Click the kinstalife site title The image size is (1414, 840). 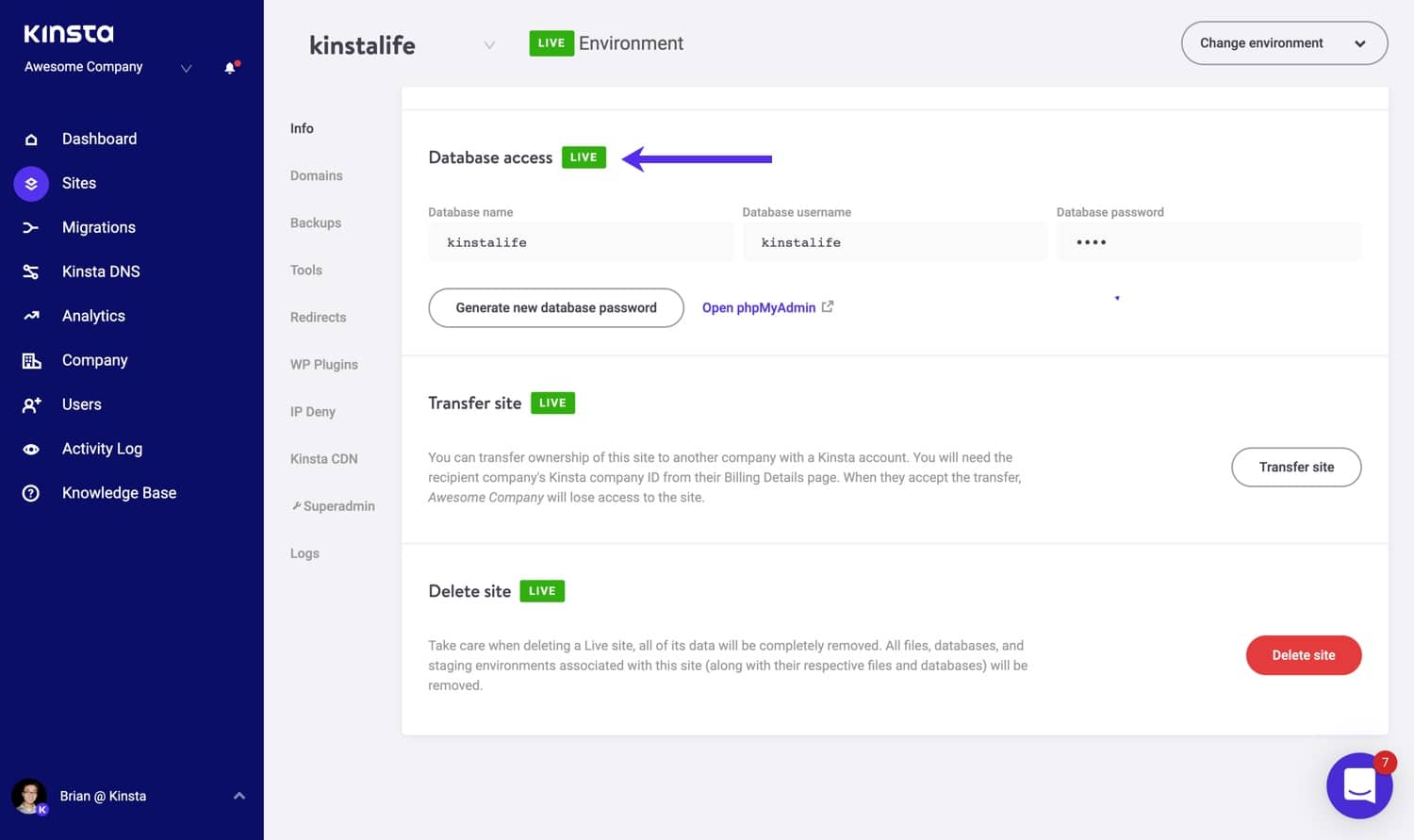[362, 45]
